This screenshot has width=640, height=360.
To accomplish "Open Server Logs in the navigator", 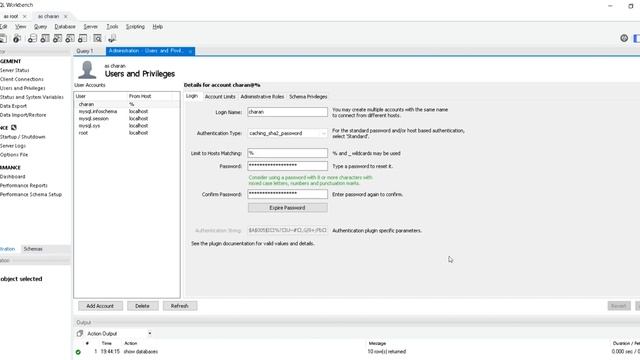I will point(13,146).
